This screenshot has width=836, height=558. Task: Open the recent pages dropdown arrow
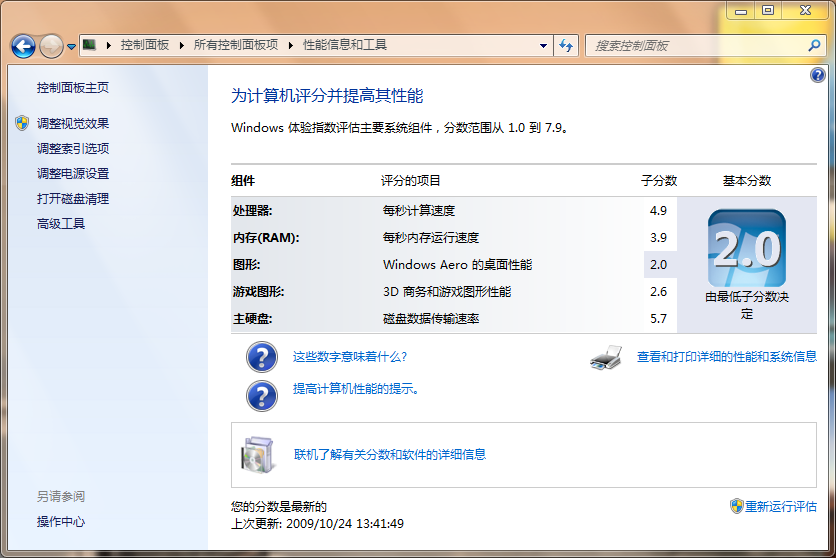(72, 47)
